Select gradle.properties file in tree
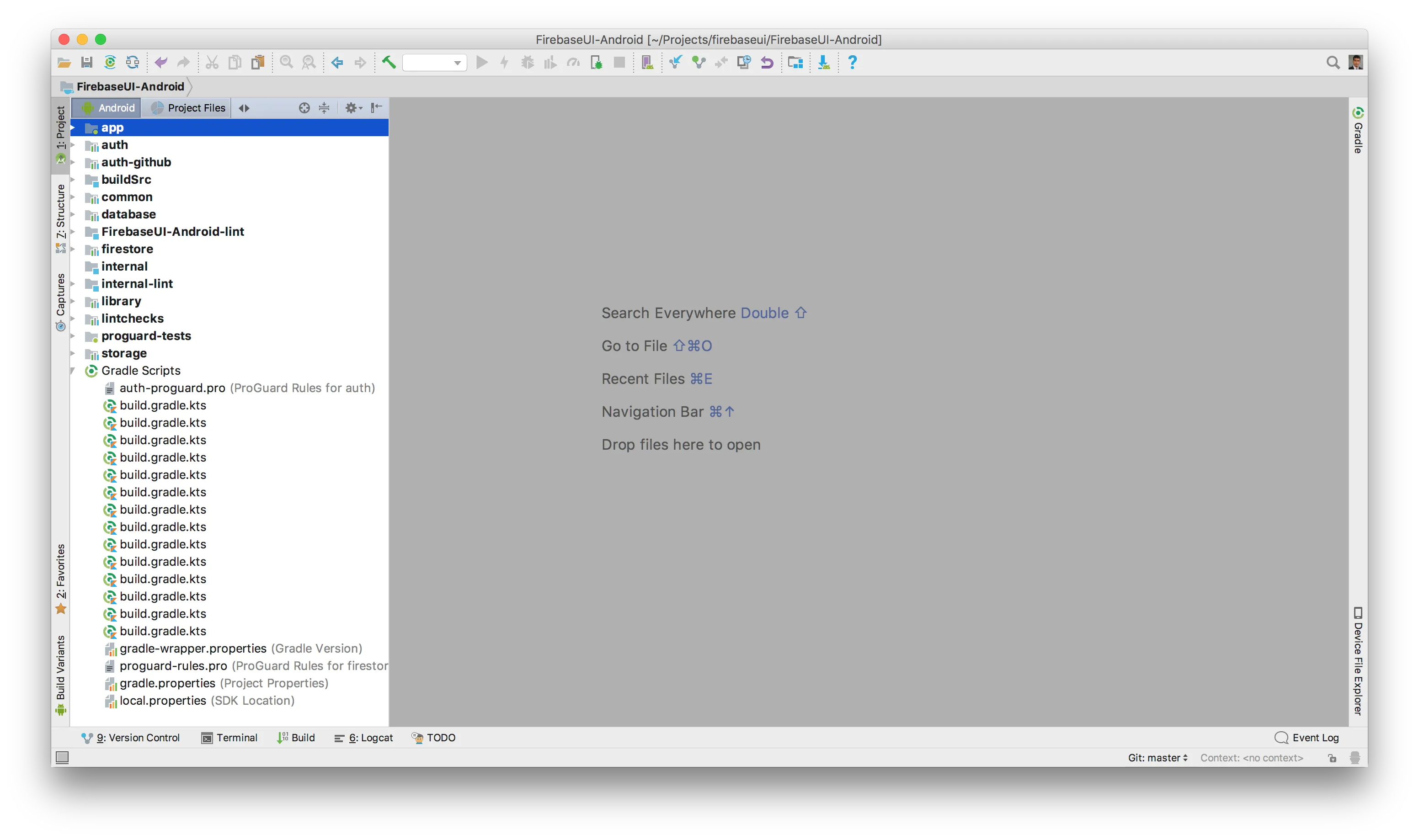 point(167,683)
